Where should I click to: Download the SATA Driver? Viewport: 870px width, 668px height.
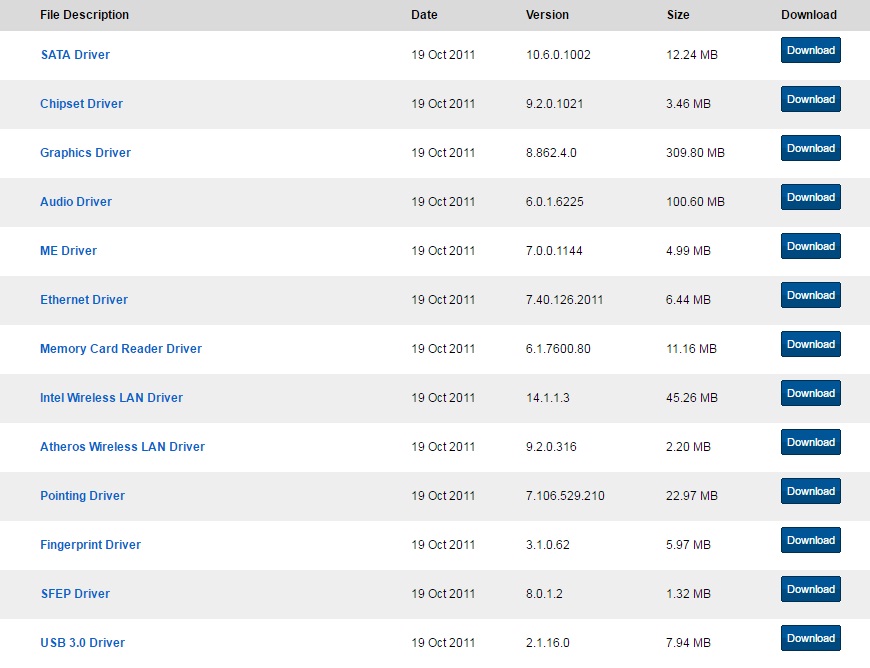tap(811, 50)
